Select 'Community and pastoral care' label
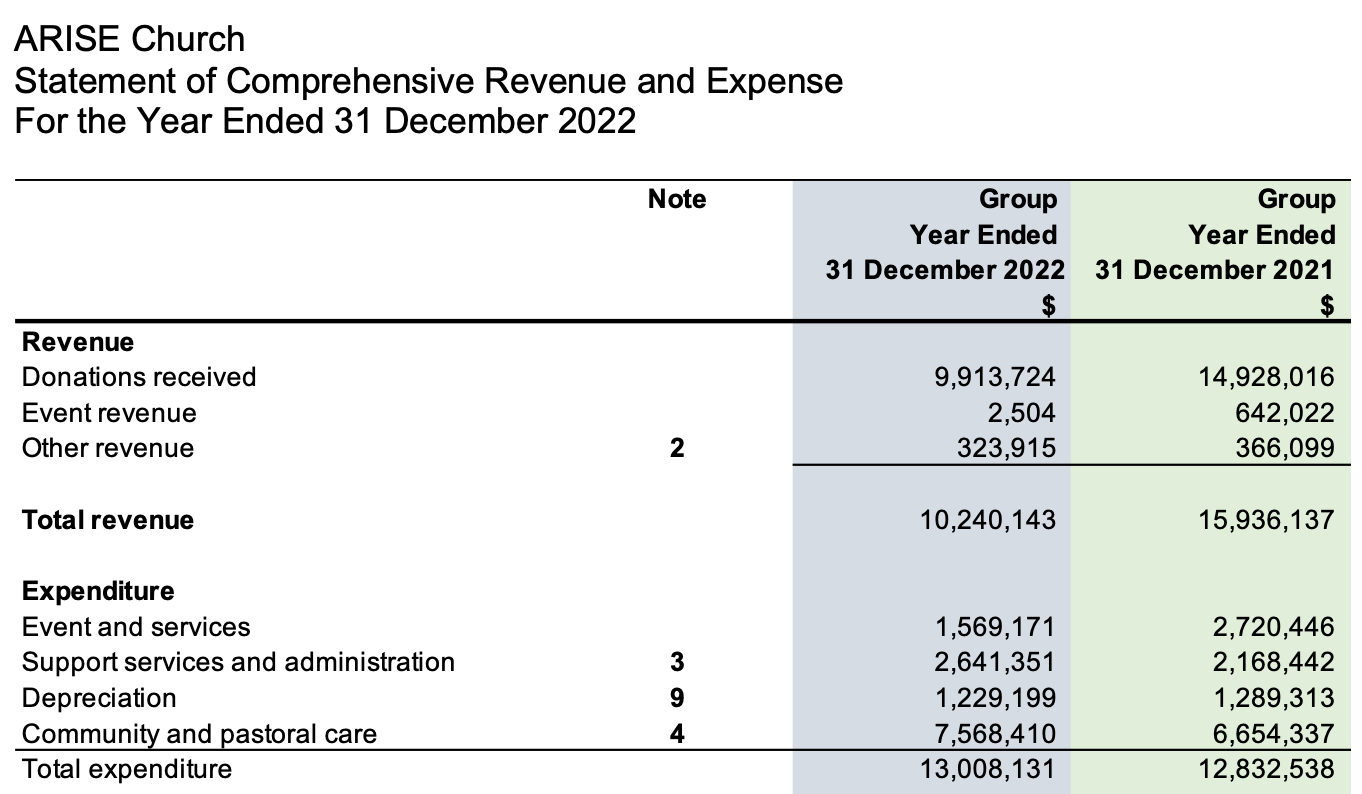This screenshot has height=794, width=1362. coord(200,734)
